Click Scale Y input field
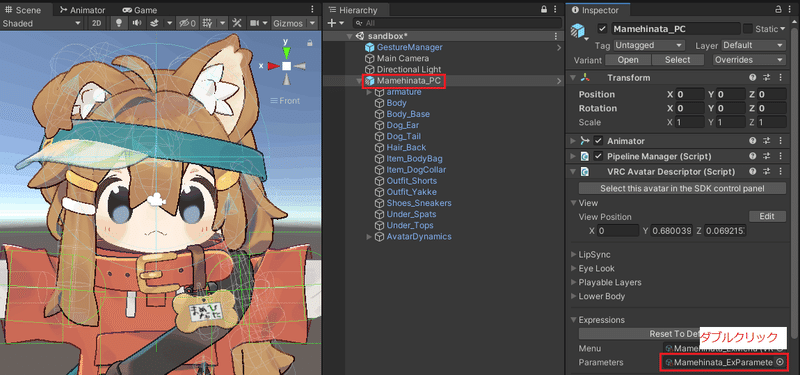Image resolution: width=800 pixels, height=375 pixels. [731, 122]
